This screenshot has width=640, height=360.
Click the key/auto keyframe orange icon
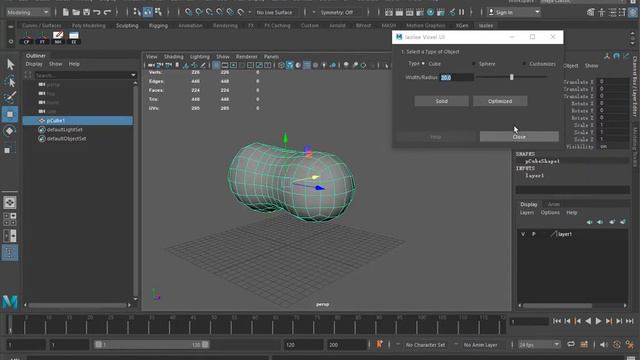pyautogui.click(x=379, y=344)
